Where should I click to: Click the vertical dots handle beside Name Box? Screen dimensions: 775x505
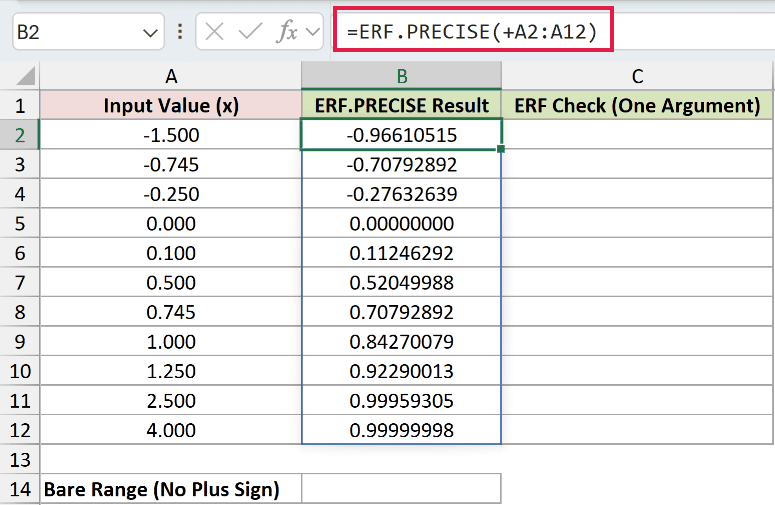click(x=180, y=32)
